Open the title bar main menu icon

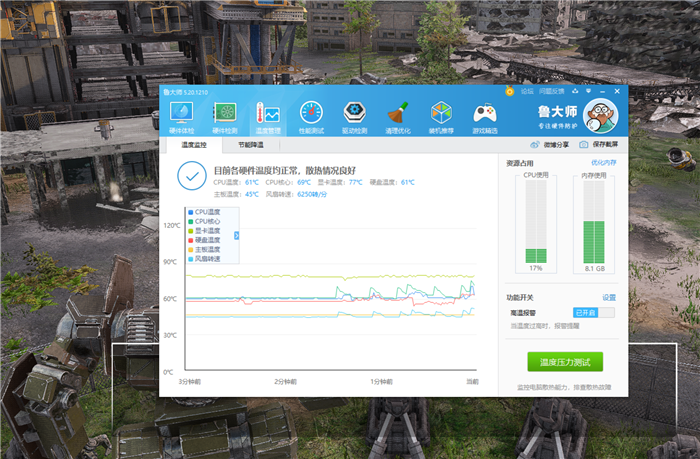[588, 91]
